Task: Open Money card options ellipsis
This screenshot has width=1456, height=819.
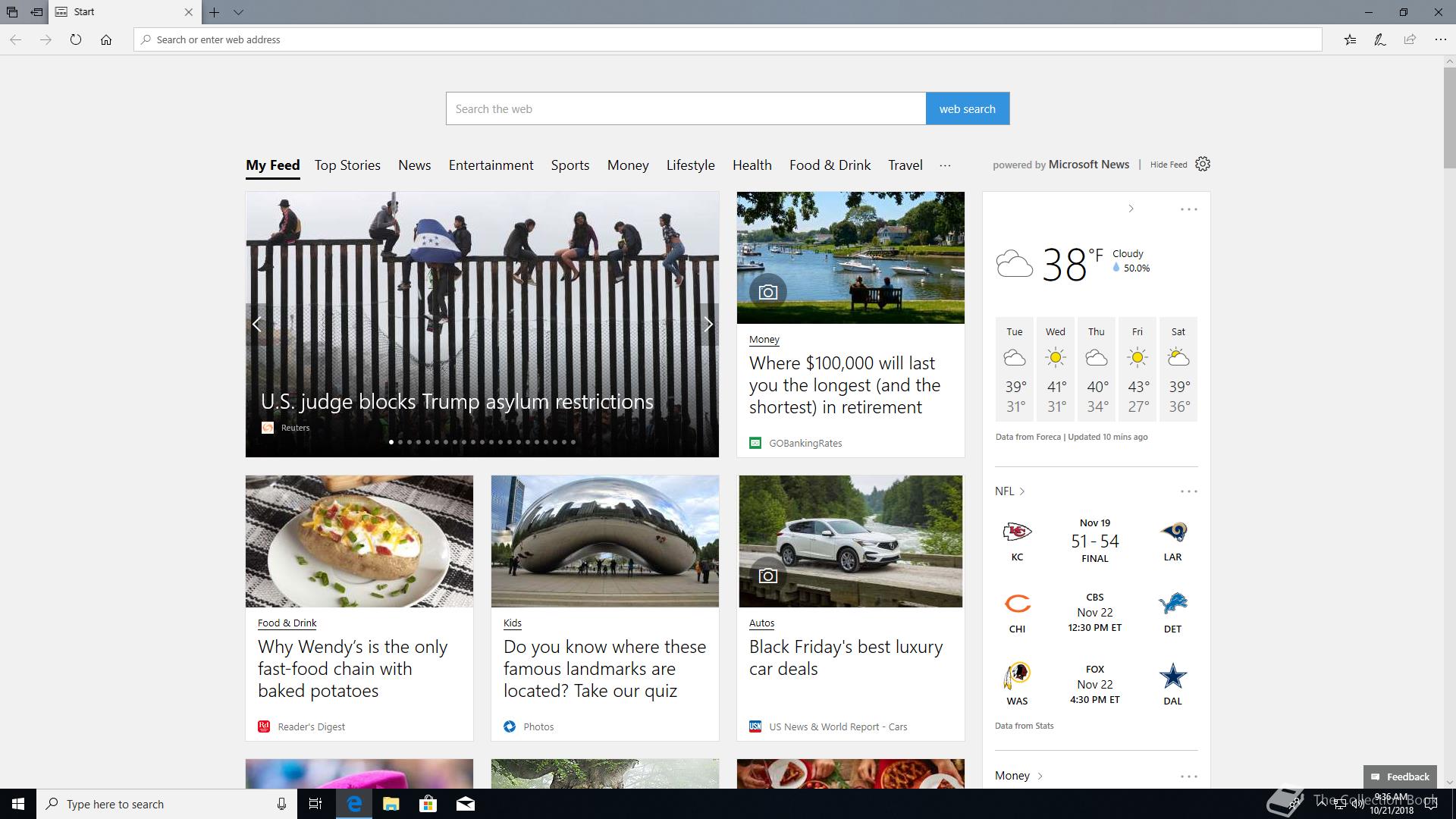Action: coord(1188,776)
